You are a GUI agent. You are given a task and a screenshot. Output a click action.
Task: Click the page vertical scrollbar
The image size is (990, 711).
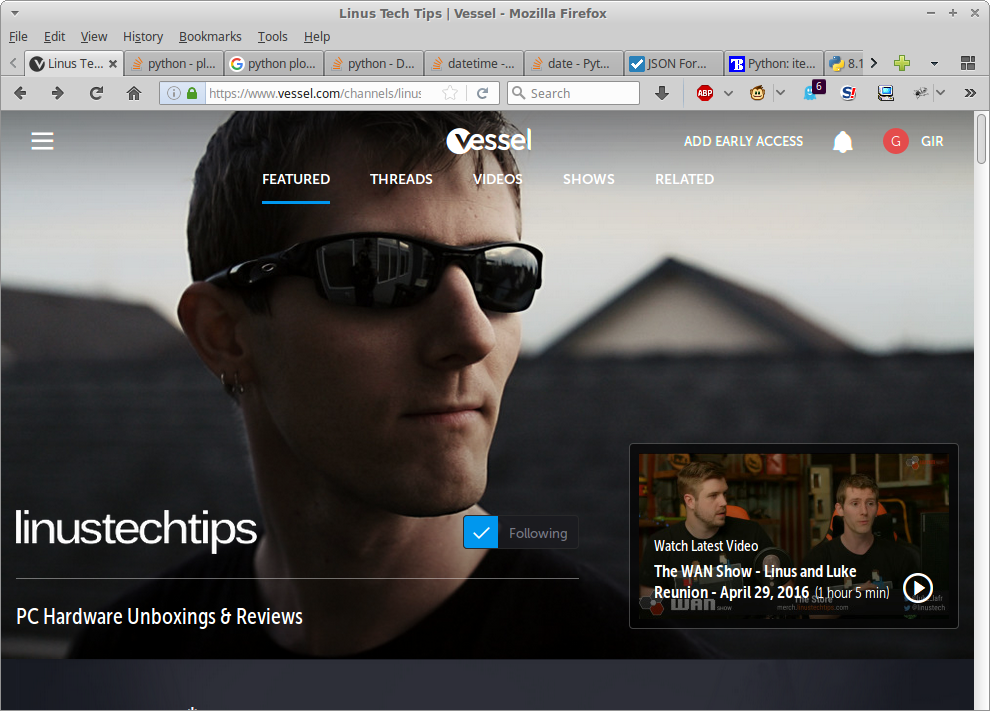[x=981, y=400]
